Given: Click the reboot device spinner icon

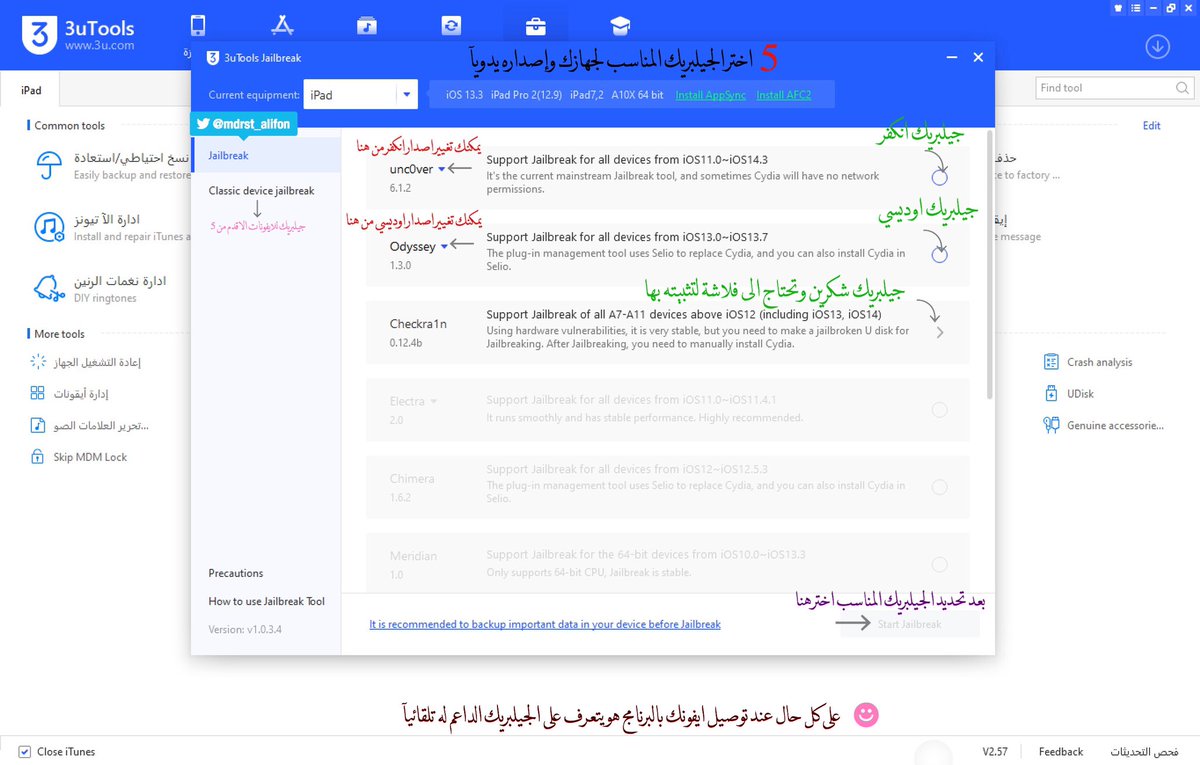Looking at the screenshot, I should [37, 362].
